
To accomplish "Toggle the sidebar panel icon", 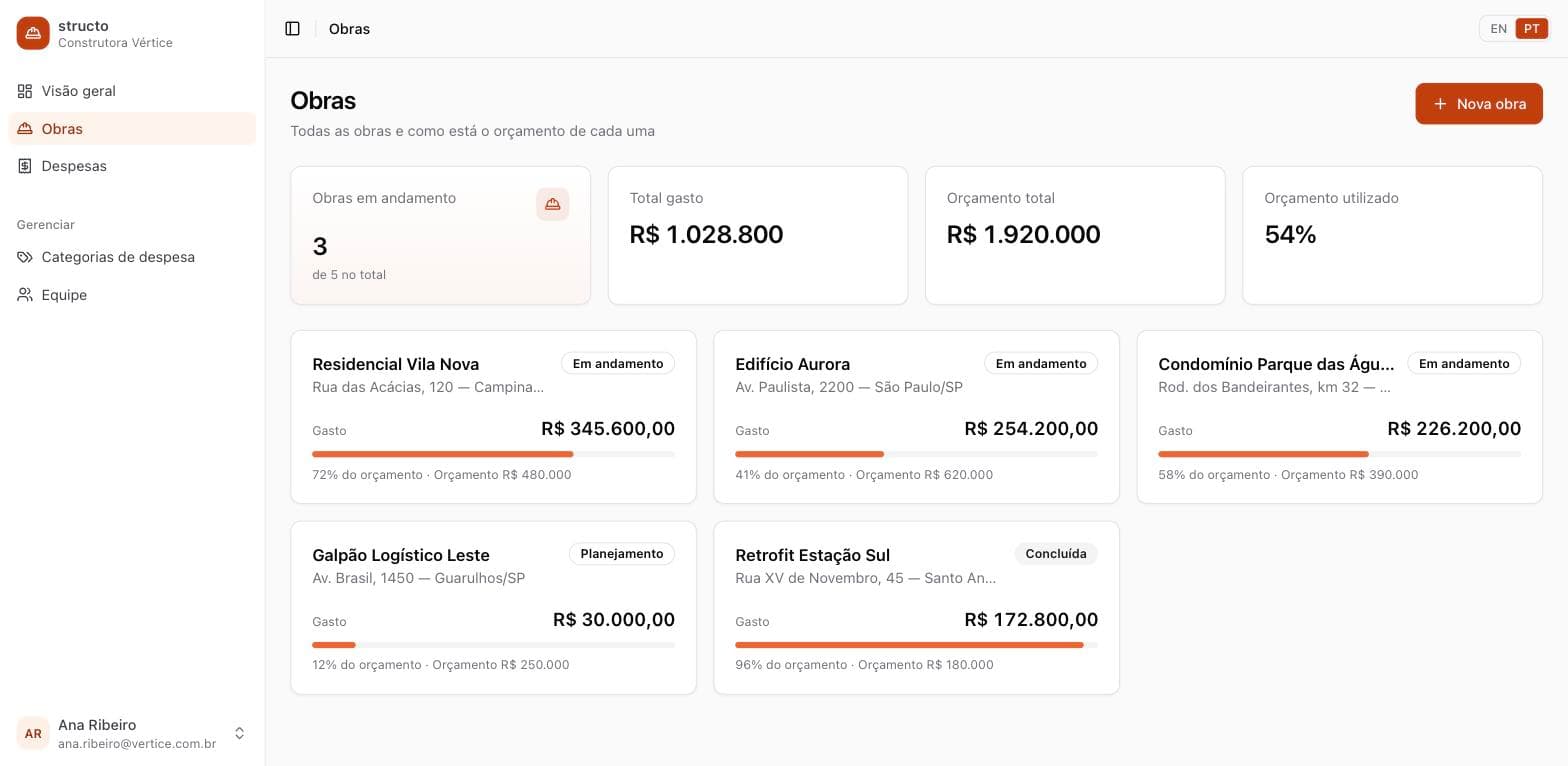I will 293,29.
